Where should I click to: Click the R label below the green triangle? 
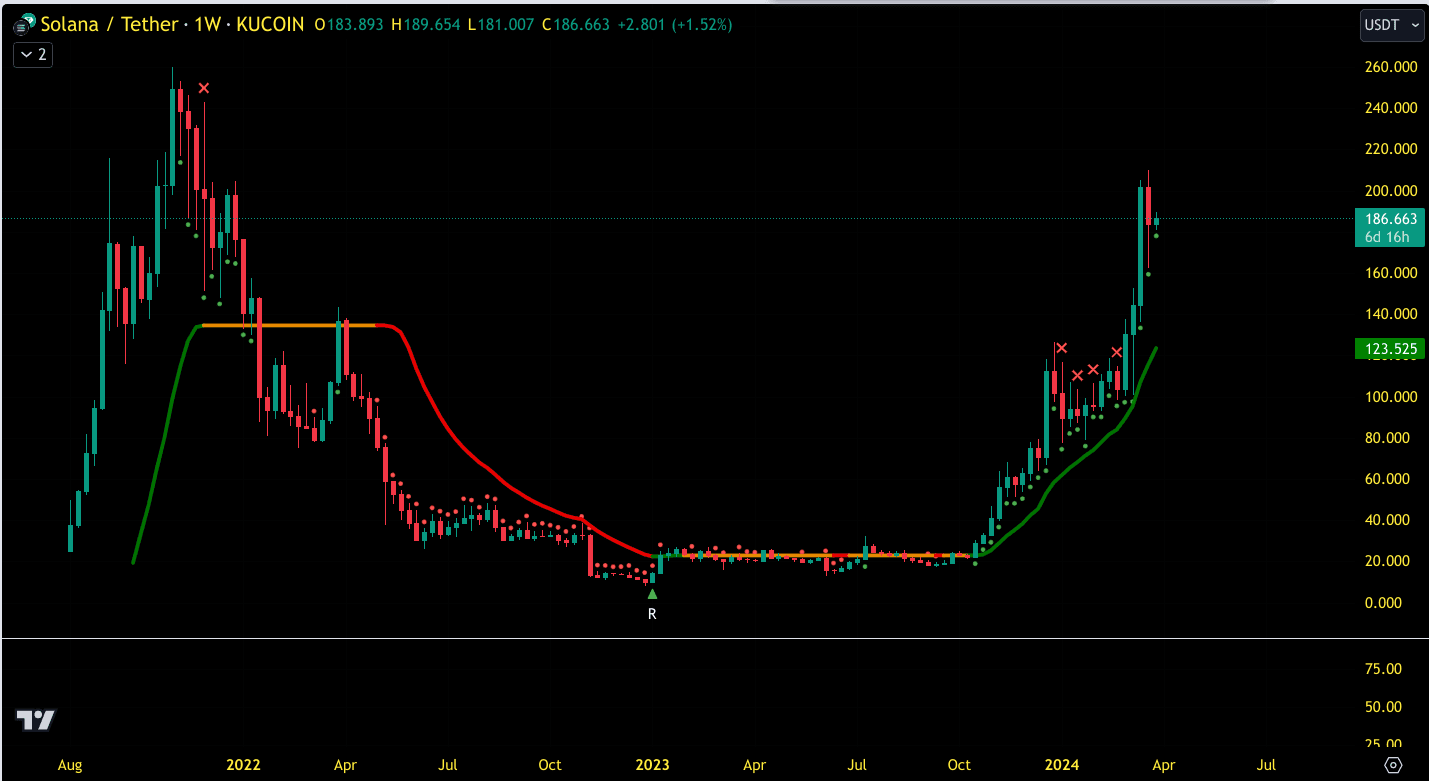(x=652, y=614)
